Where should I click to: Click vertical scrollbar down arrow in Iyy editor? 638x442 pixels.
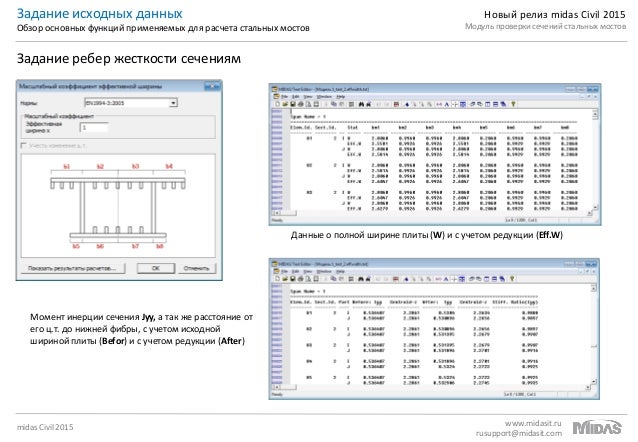[594, 381]
